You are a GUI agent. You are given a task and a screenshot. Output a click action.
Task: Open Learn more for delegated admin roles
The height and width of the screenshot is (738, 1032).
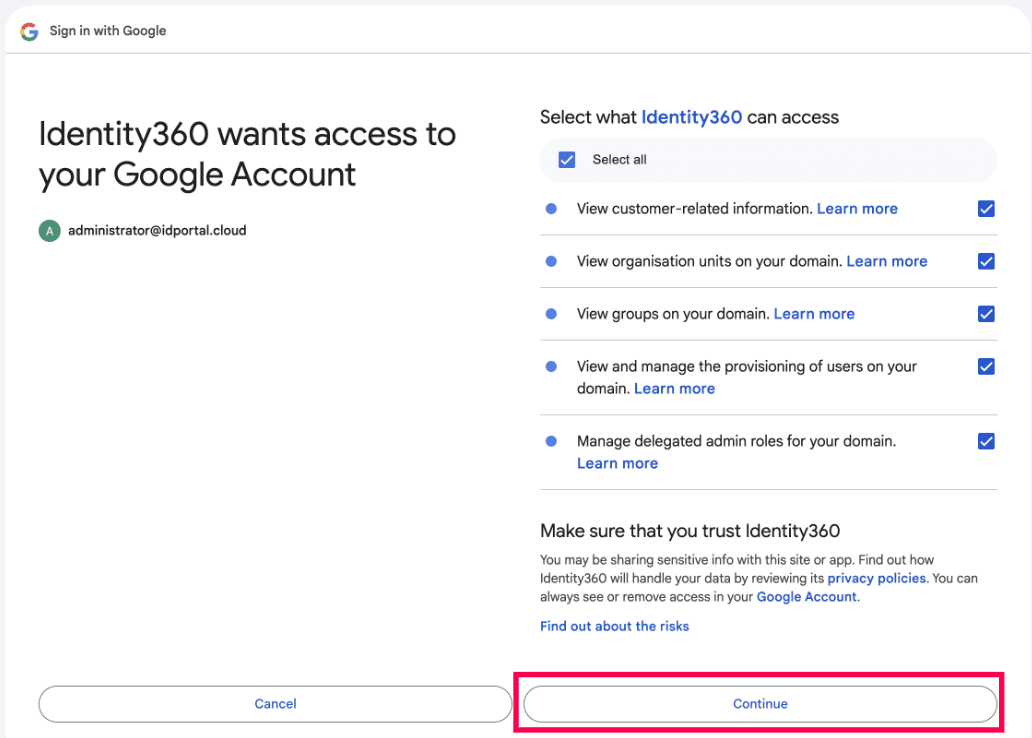click(617, 464)
